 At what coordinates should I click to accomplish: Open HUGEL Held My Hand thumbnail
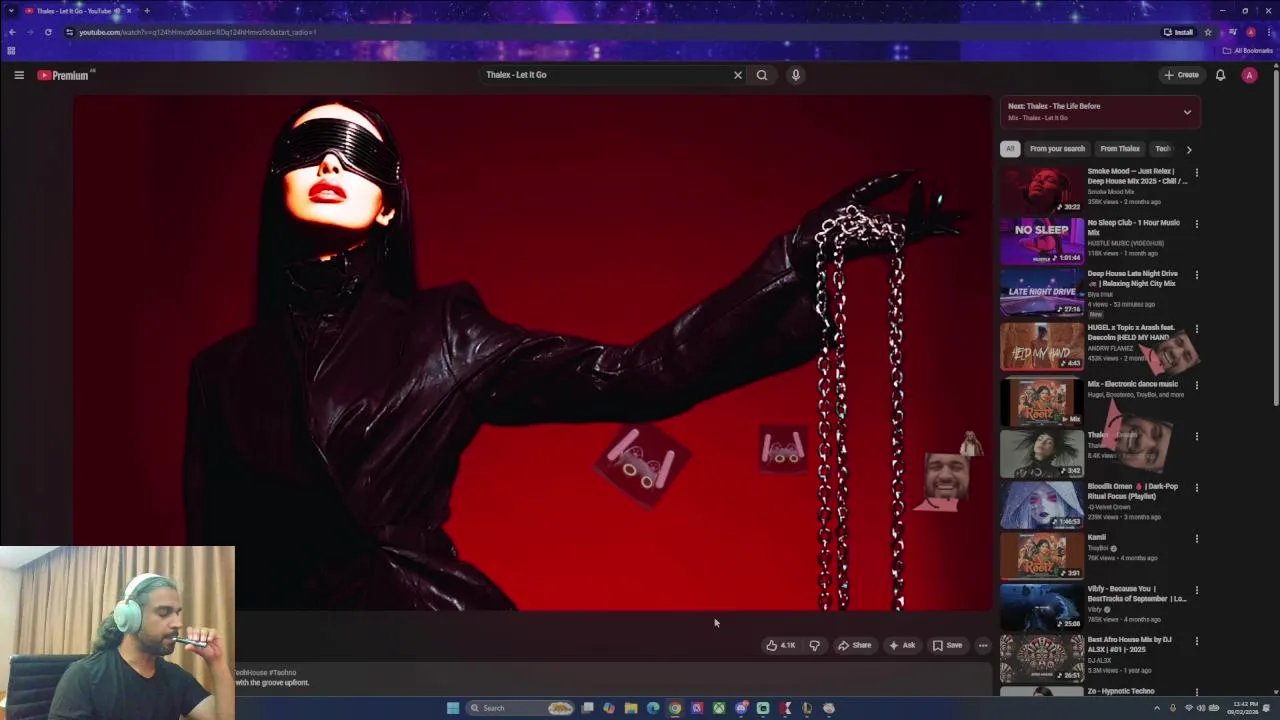pyautogui.click(x=1042, y=346)
